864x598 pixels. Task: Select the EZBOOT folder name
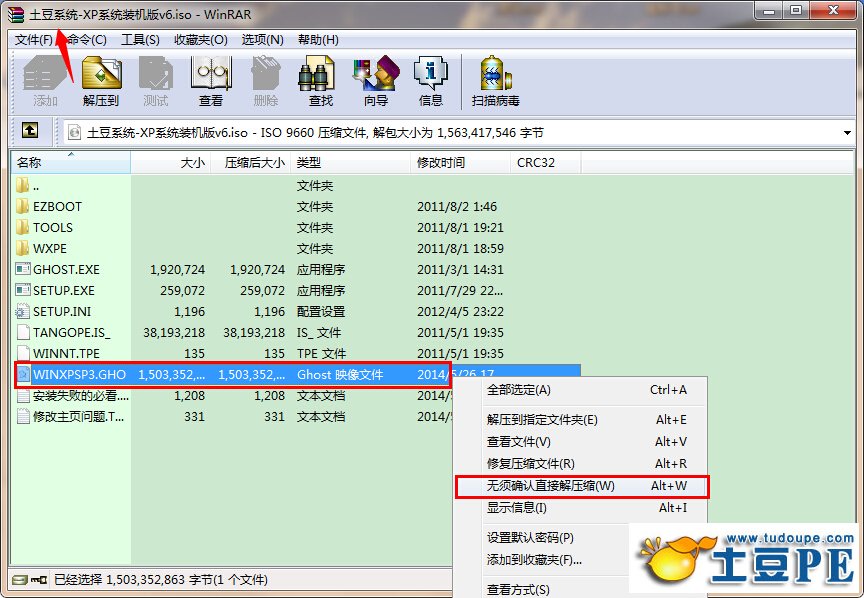57,207
